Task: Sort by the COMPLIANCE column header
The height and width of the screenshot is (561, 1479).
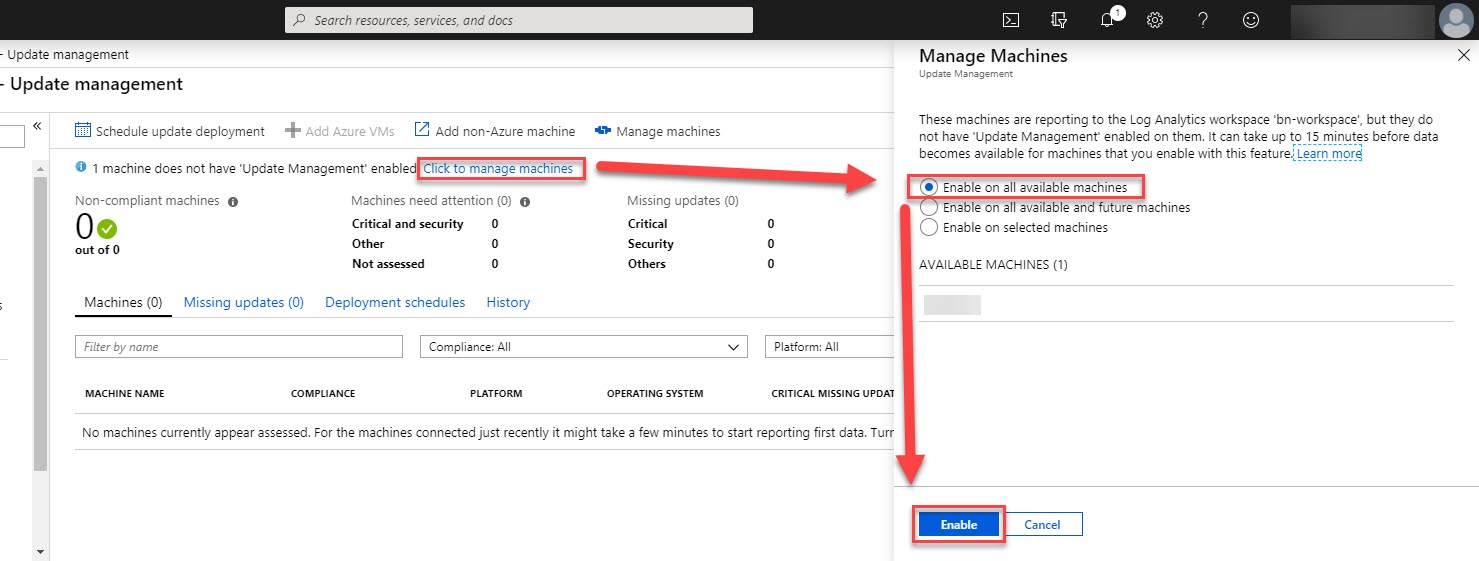Action: tap(323, 394)
